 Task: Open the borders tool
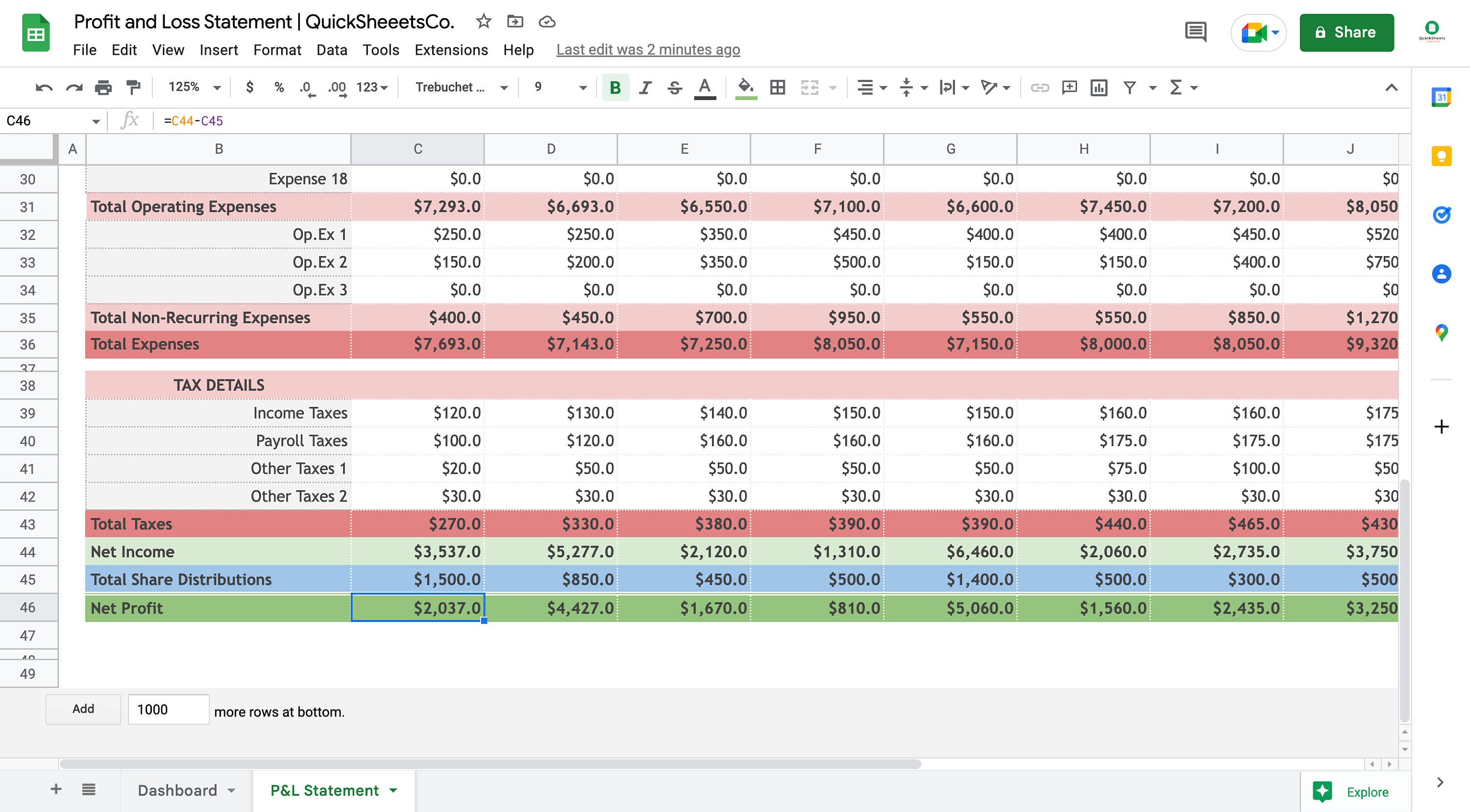pyautogui.click(x=777, y=87)
